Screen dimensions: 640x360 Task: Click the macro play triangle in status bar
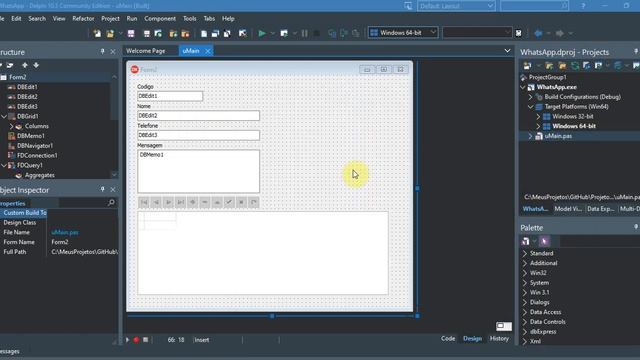click(x=127, y=340)
